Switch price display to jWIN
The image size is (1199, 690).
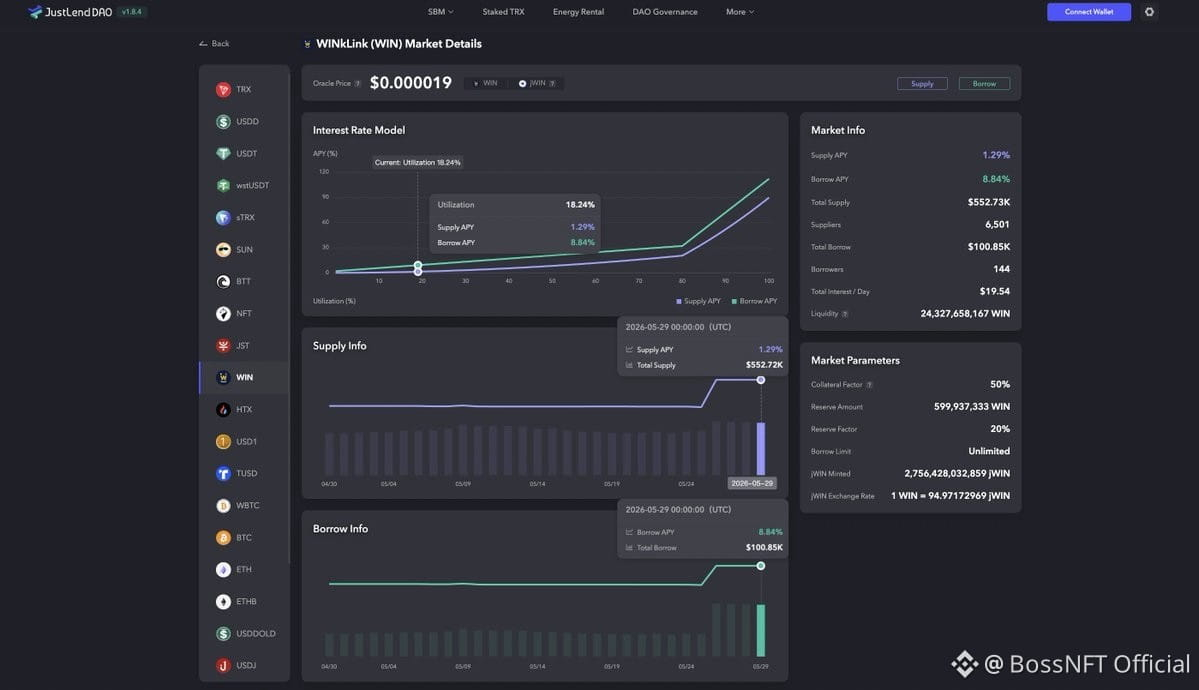coord(537,83)
